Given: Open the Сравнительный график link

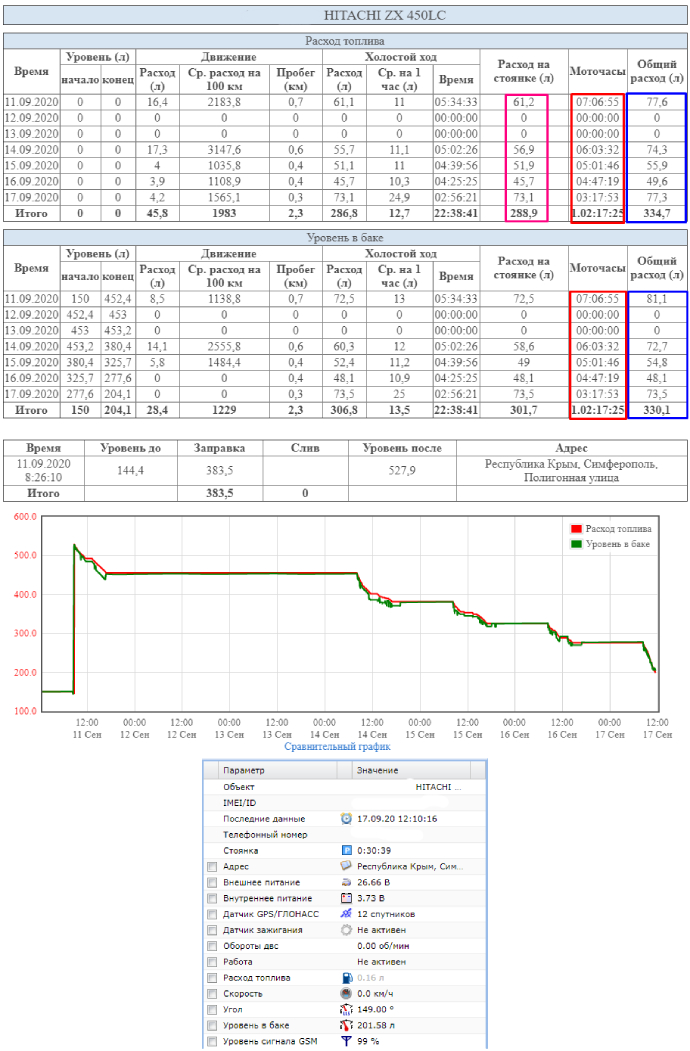Looking at the screenshot, I should (337, 746).
